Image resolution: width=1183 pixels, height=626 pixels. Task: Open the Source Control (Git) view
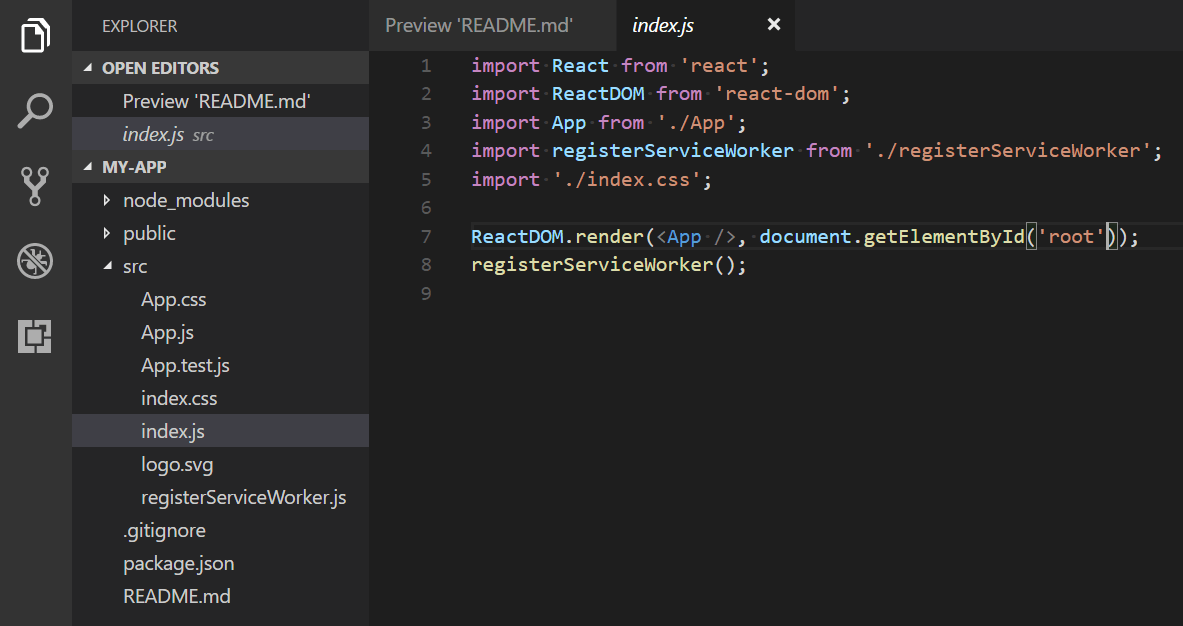point(35,186)
